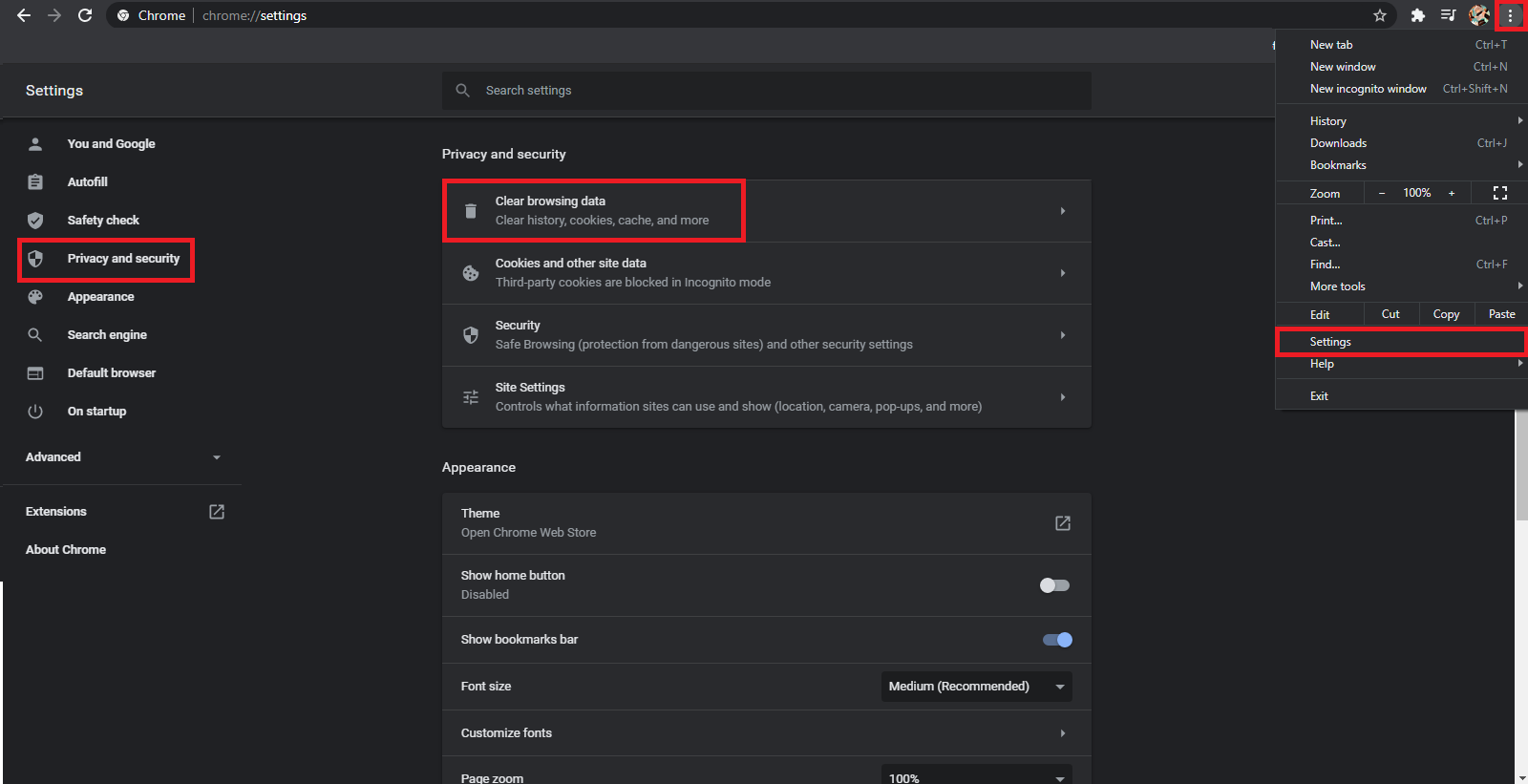Expand the Security row arrow
1528x784 pixels.
(1063, 335)
